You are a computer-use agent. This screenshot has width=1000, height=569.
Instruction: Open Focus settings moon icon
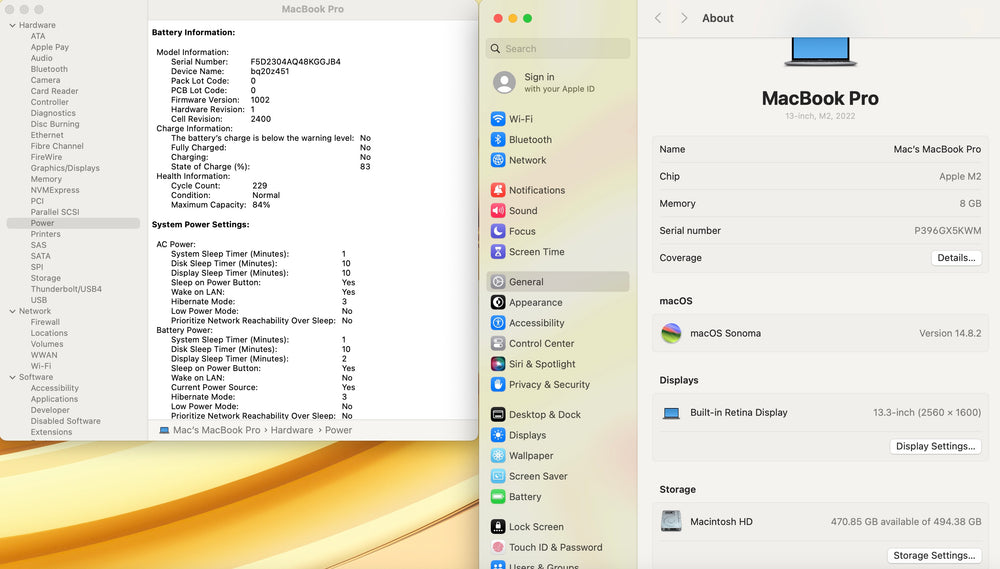click(498, 231)
